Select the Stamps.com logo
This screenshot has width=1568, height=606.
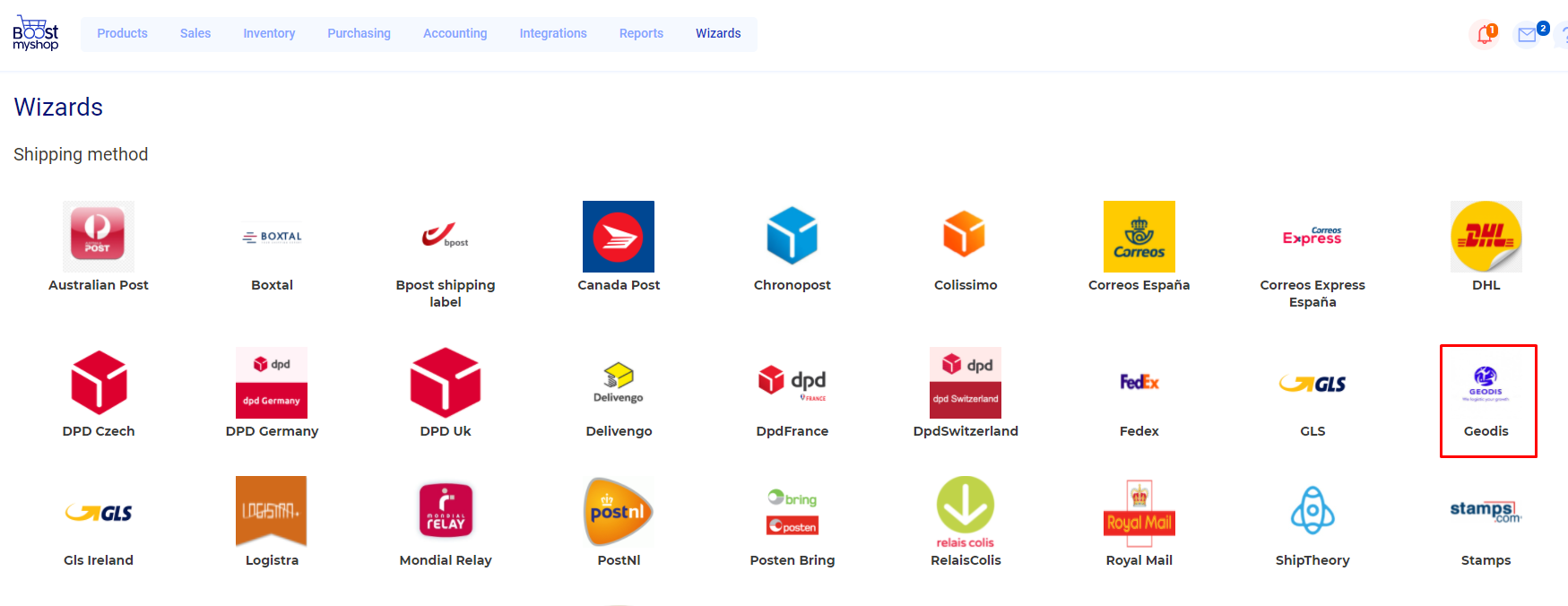(1486, 512)
